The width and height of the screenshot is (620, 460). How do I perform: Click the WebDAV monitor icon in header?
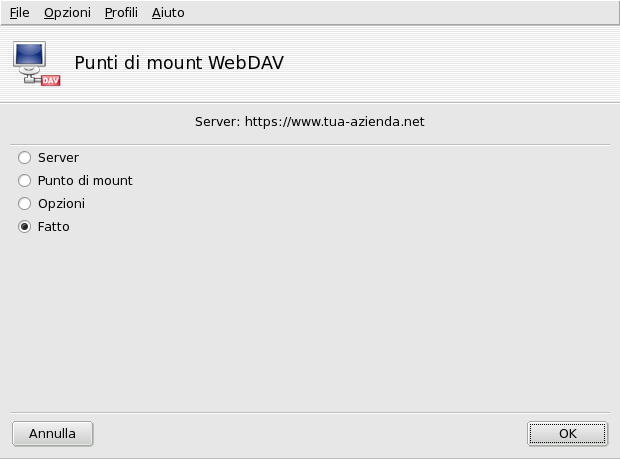(32, 59)
